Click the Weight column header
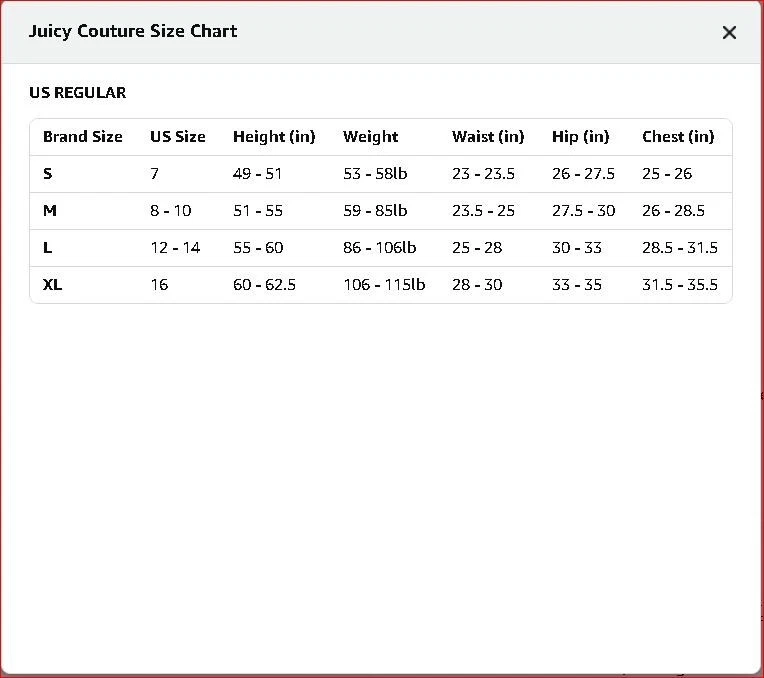This screenshot has width=764, height=678. coord(370,137)
